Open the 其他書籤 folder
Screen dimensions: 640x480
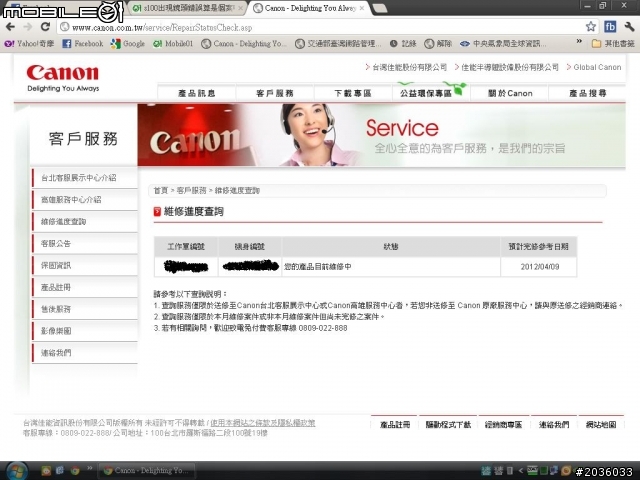pos(613,43)
